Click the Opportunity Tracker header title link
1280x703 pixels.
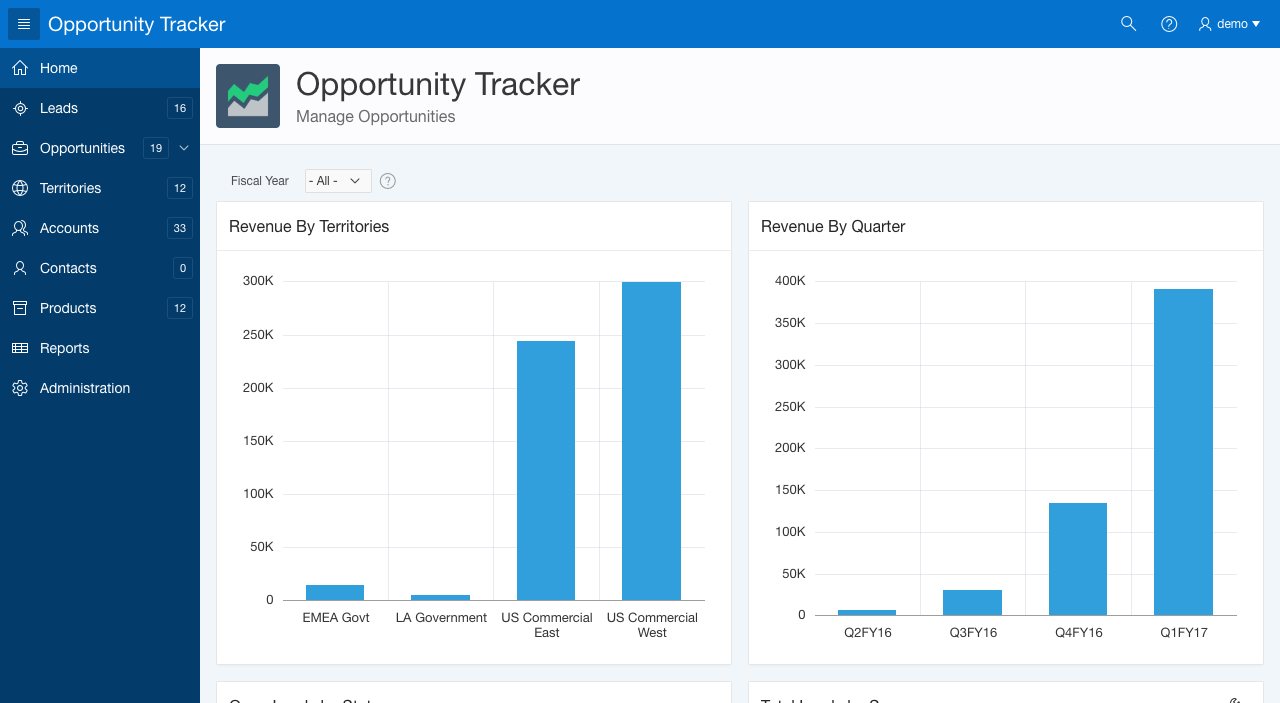(x=137, y=24)
